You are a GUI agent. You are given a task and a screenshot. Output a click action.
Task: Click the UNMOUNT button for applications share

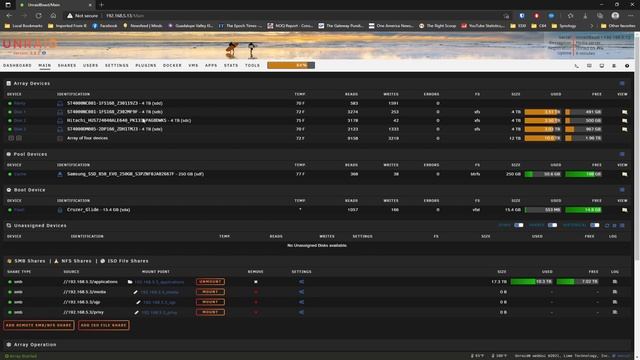210,282
